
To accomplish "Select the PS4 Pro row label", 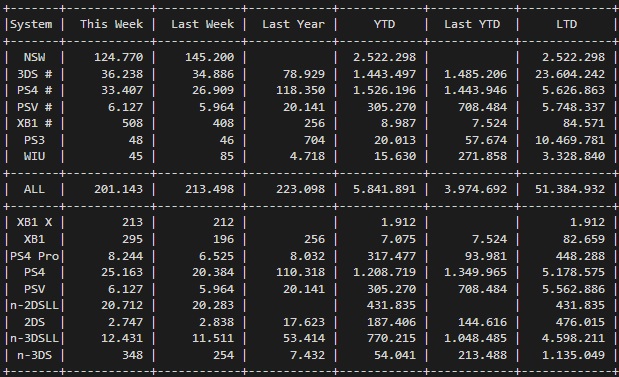I will click(34, 256).
